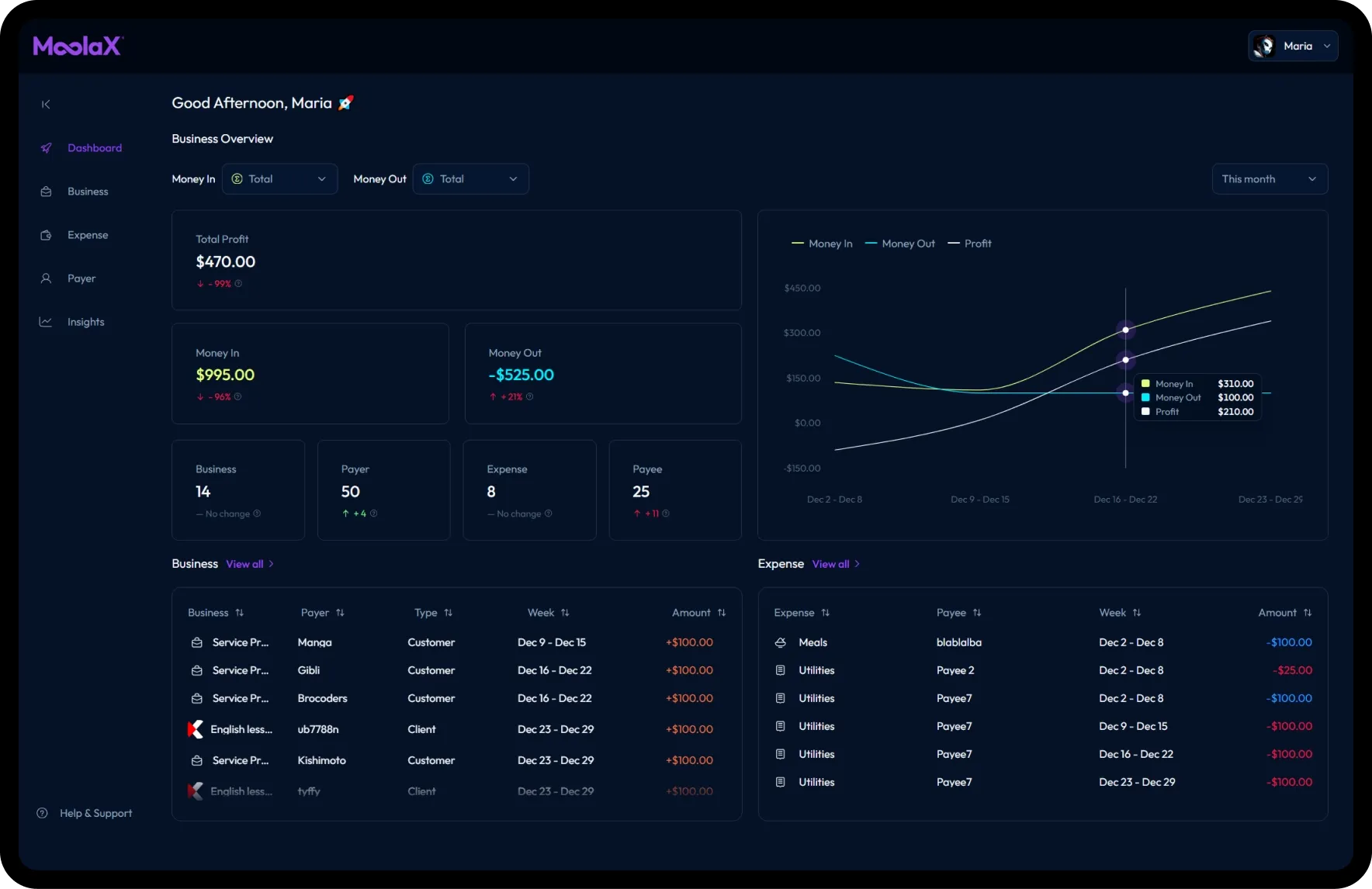Click the Help & Support question icon
1372x889 pixels.
point(43,813)
